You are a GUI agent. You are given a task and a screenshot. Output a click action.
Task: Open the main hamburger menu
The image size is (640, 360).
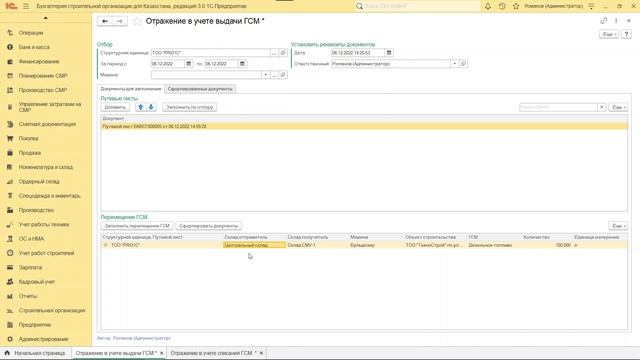tap(26, 6)
